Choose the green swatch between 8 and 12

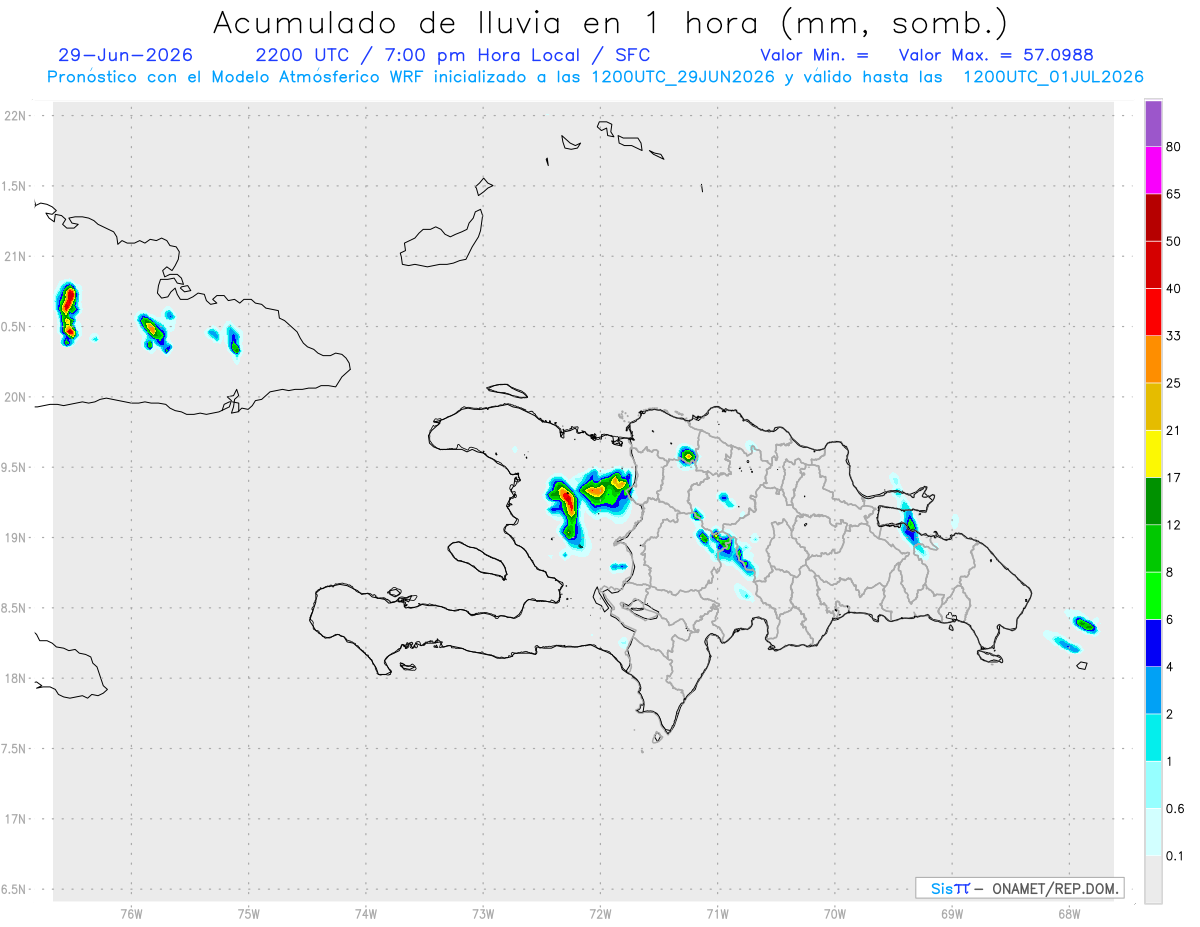point(1153,548)
